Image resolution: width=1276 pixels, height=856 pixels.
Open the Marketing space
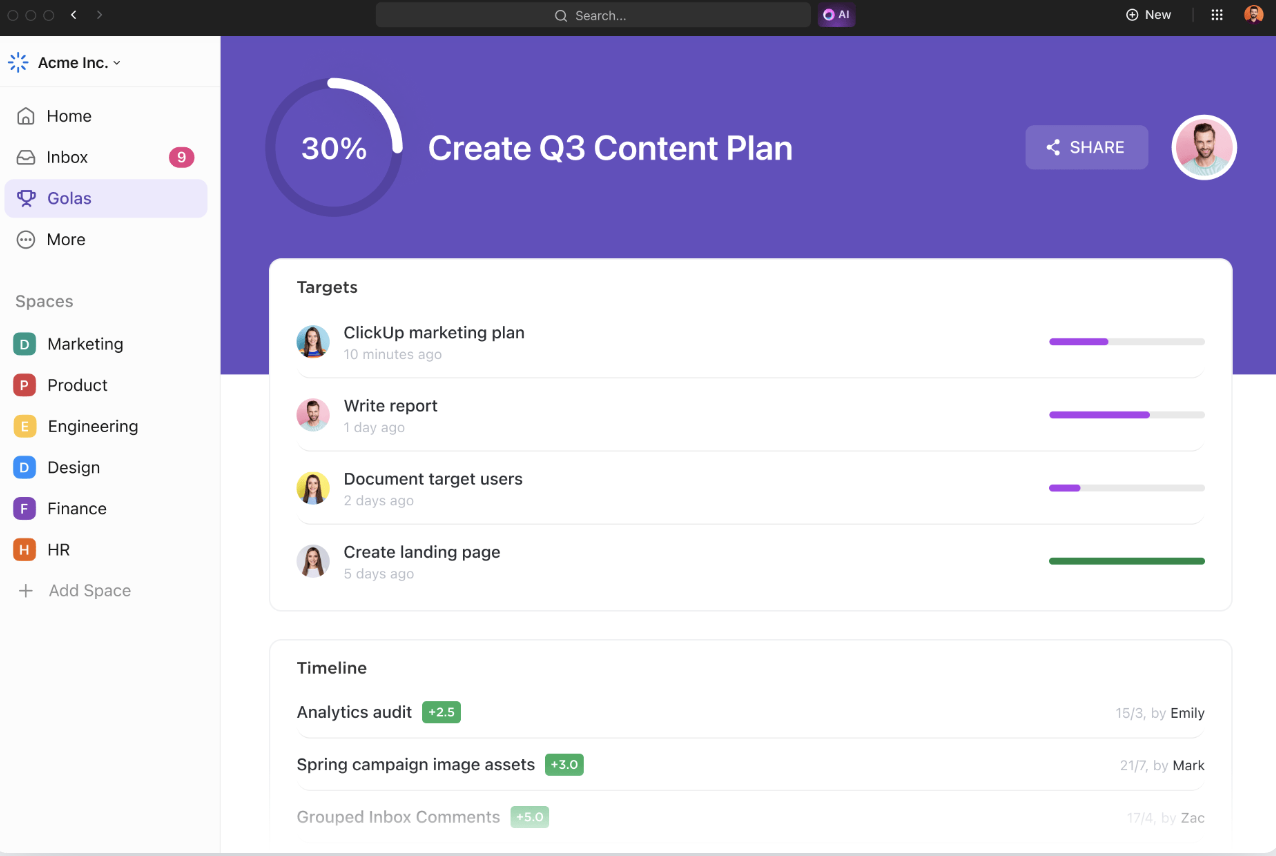[x=85, y=344]
